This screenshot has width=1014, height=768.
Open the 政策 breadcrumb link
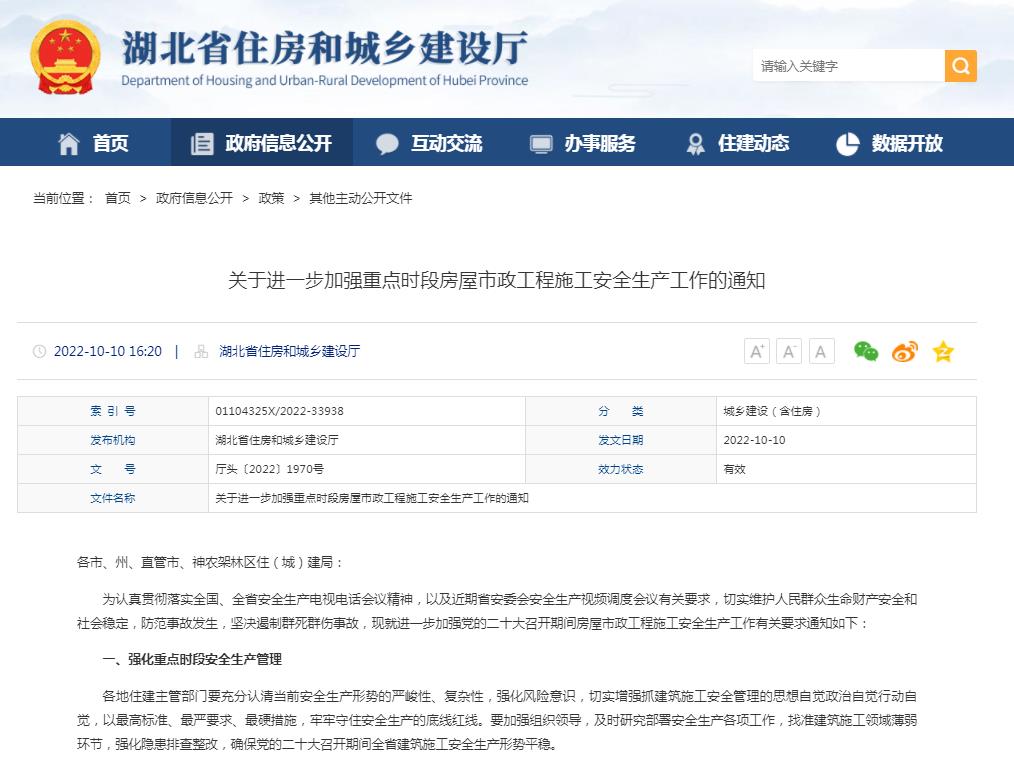coord(270,198)
